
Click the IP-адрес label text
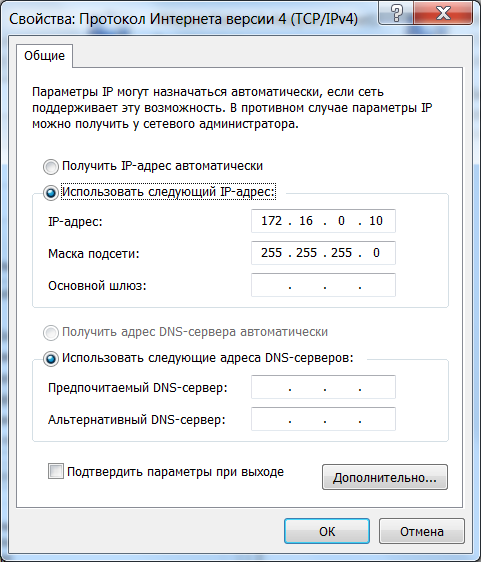click(x=75, y=222)
